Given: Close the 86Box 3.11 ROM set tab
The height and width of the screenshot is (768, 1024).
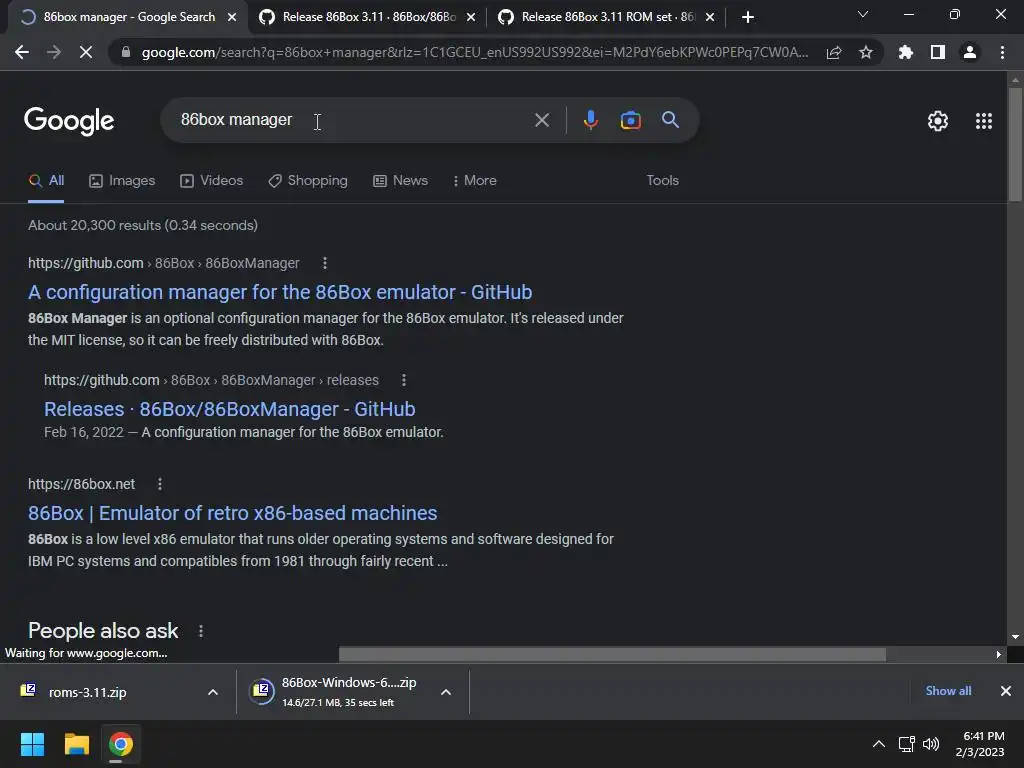Looking at the screenshot, I should [x=710, y=17].
